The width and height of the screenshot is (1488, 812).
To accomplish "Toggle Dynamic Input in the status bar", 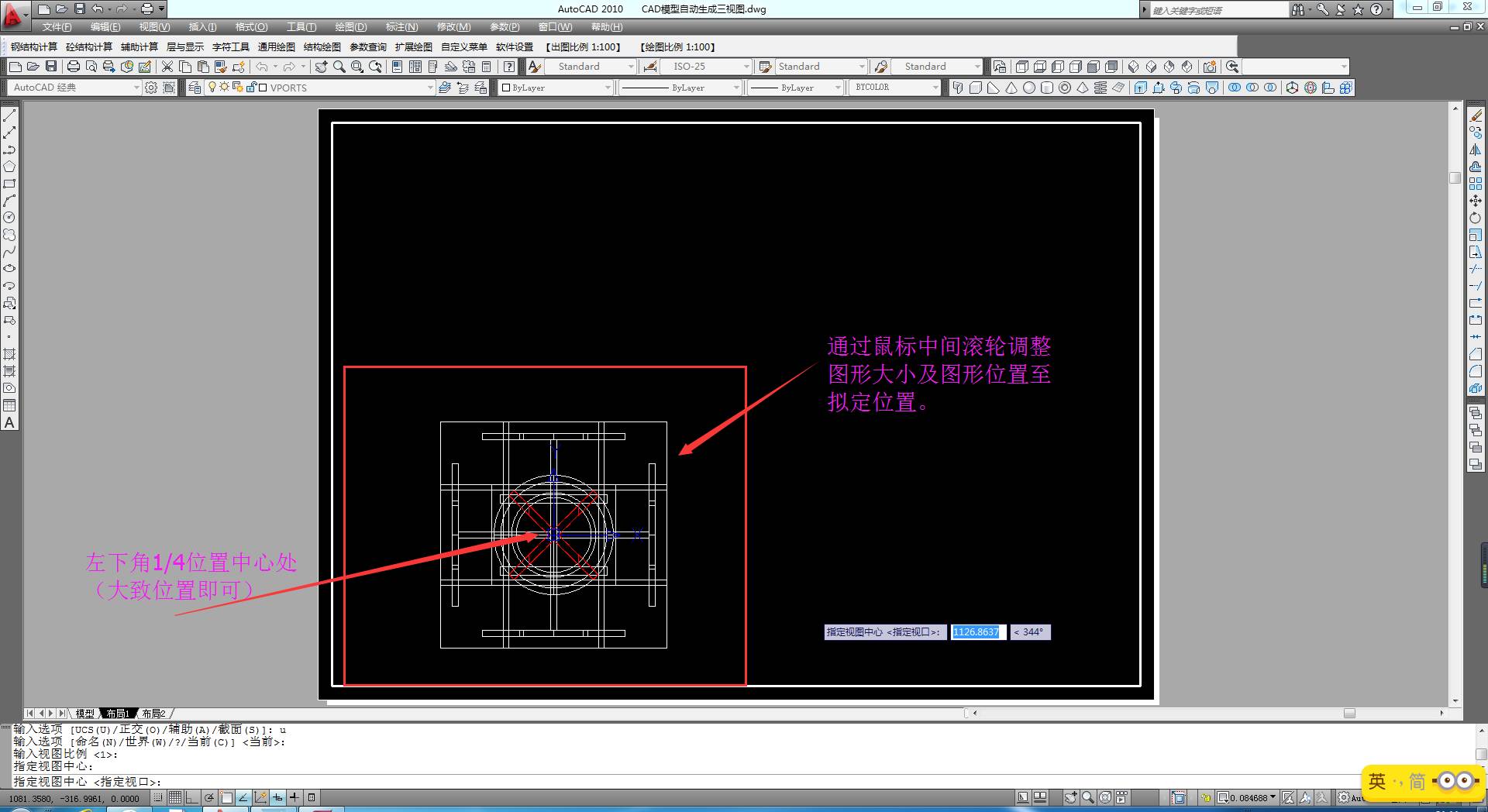I will (277, 797).
